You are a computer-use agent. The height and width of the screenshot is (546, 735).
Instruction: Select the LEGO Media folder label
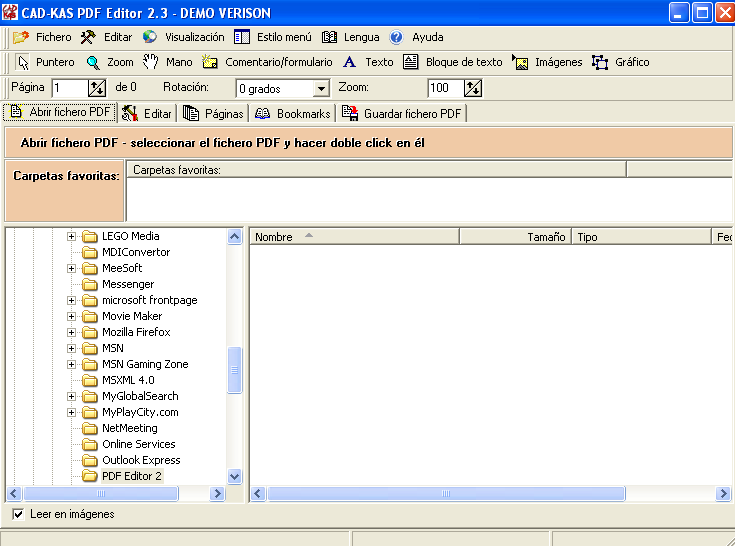tap(131, 236)
